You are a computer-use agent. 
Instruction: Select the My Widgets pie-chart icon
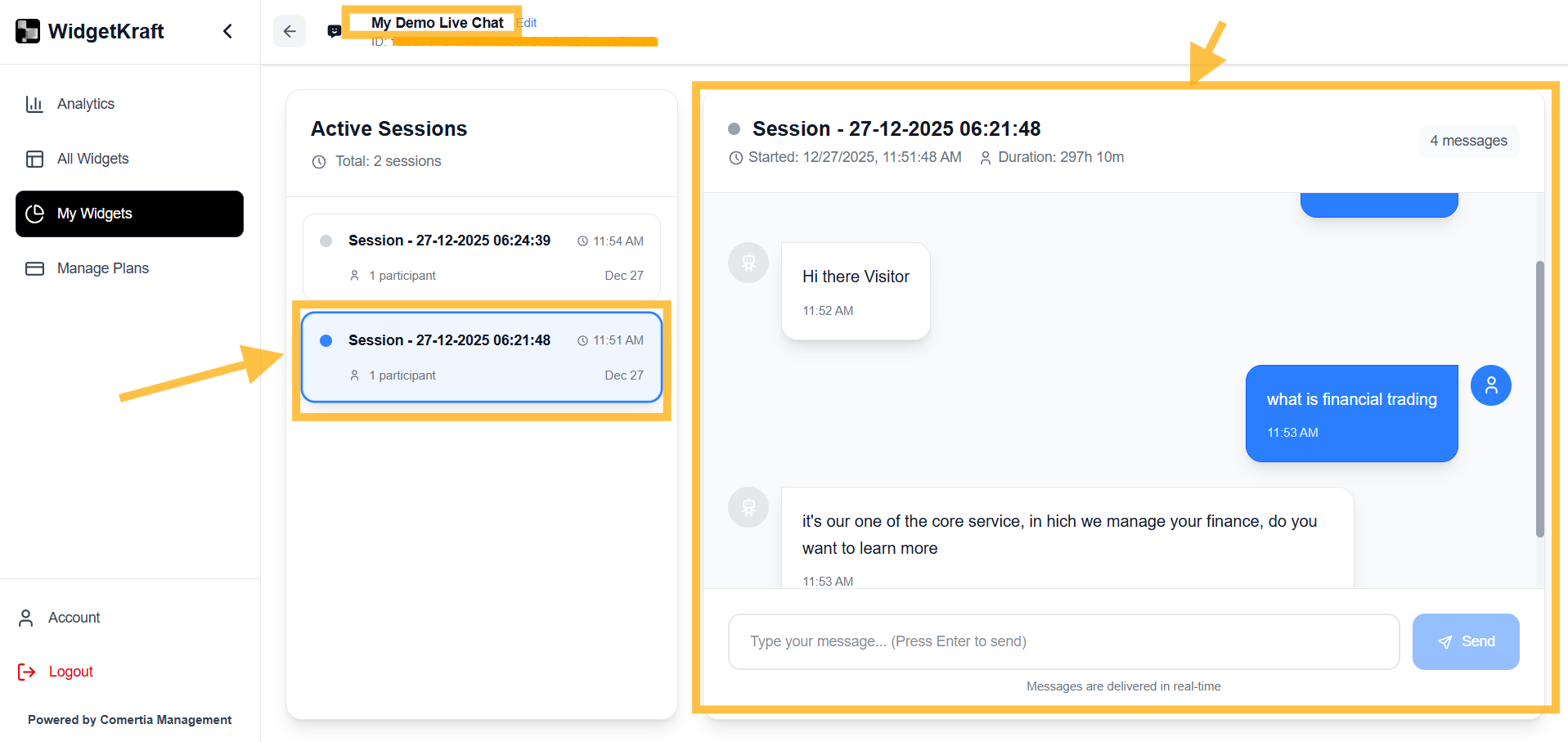pyautogui.click(x=34, y=214)
